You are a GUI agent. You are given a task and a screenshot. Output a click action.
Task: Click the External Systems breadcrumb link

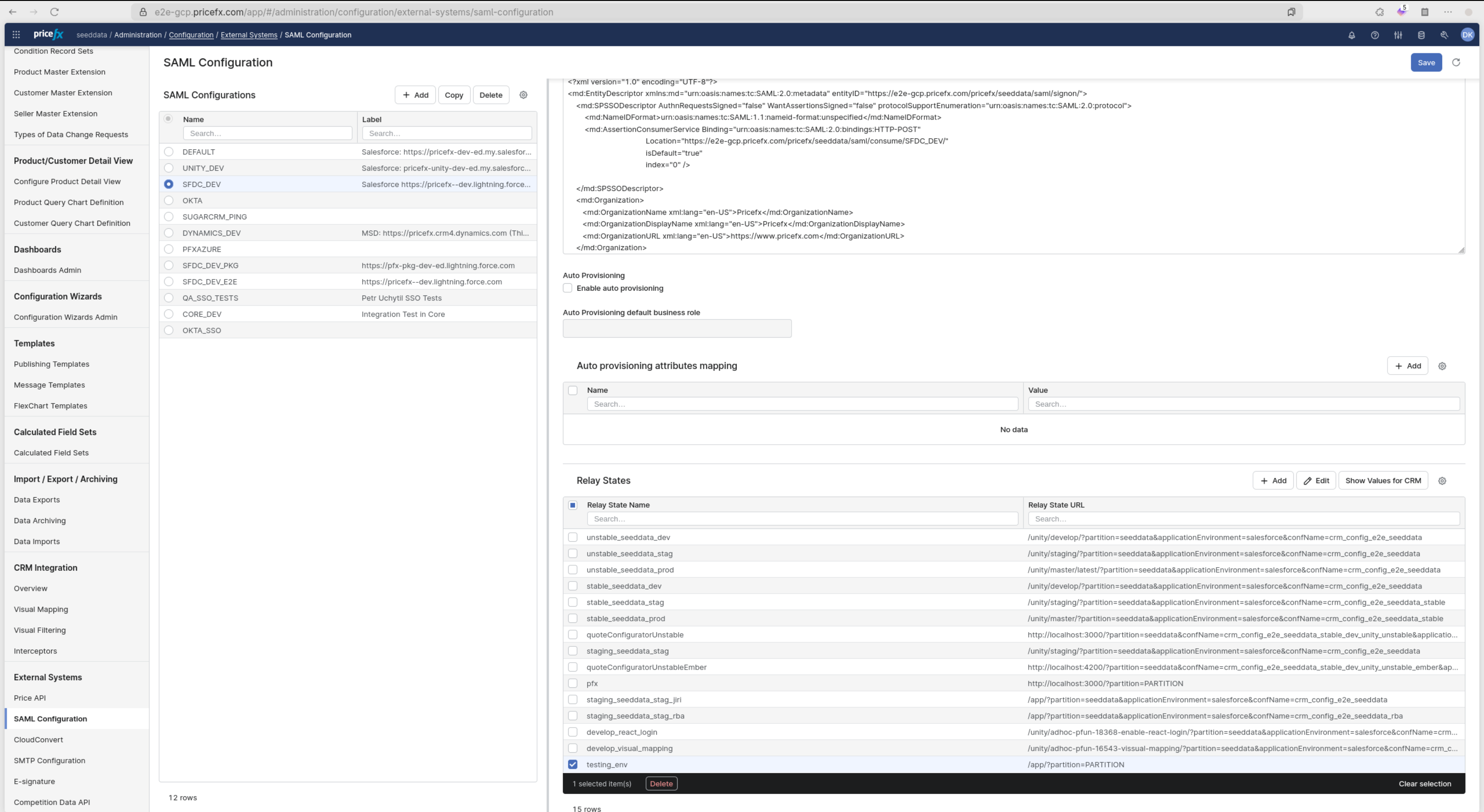click(x=249, y=35)
